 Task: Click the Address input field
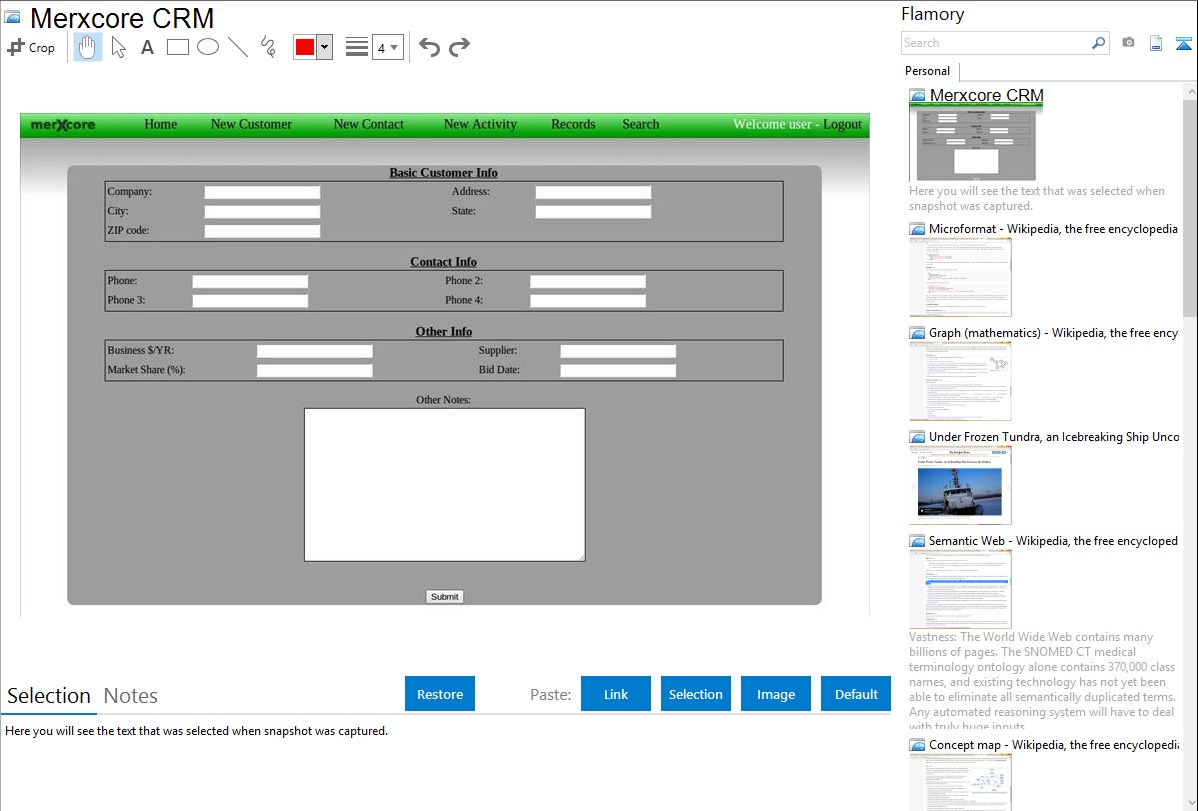[593, 193]
